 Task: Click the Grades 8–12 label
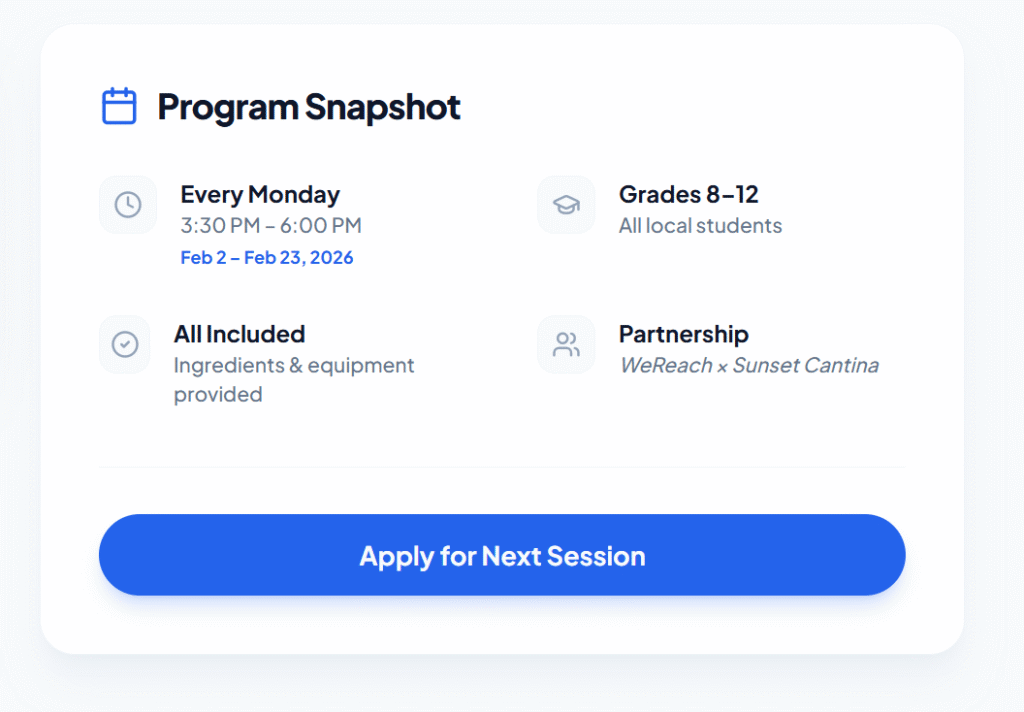click(688, 194)
